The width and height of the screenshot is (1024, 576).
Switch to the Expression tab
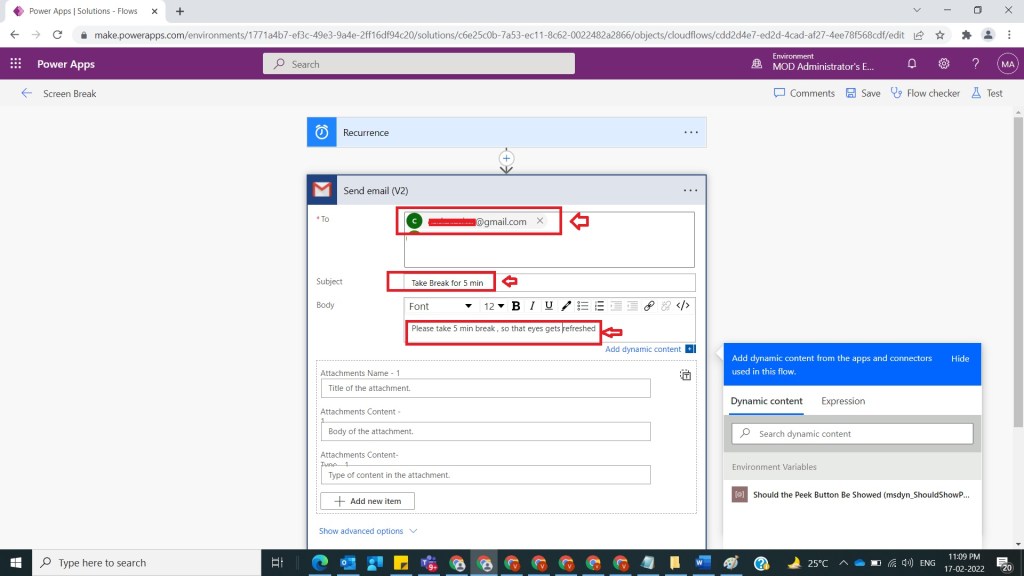(x=843, y=401)
